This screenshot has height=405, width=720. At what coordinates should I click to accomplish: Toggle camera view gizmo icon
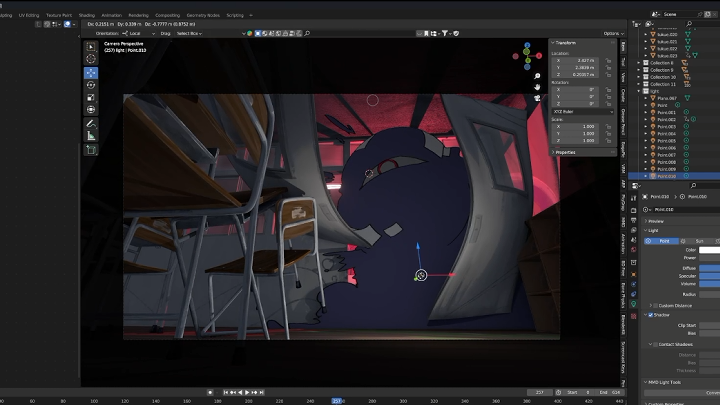click(537, 98)
